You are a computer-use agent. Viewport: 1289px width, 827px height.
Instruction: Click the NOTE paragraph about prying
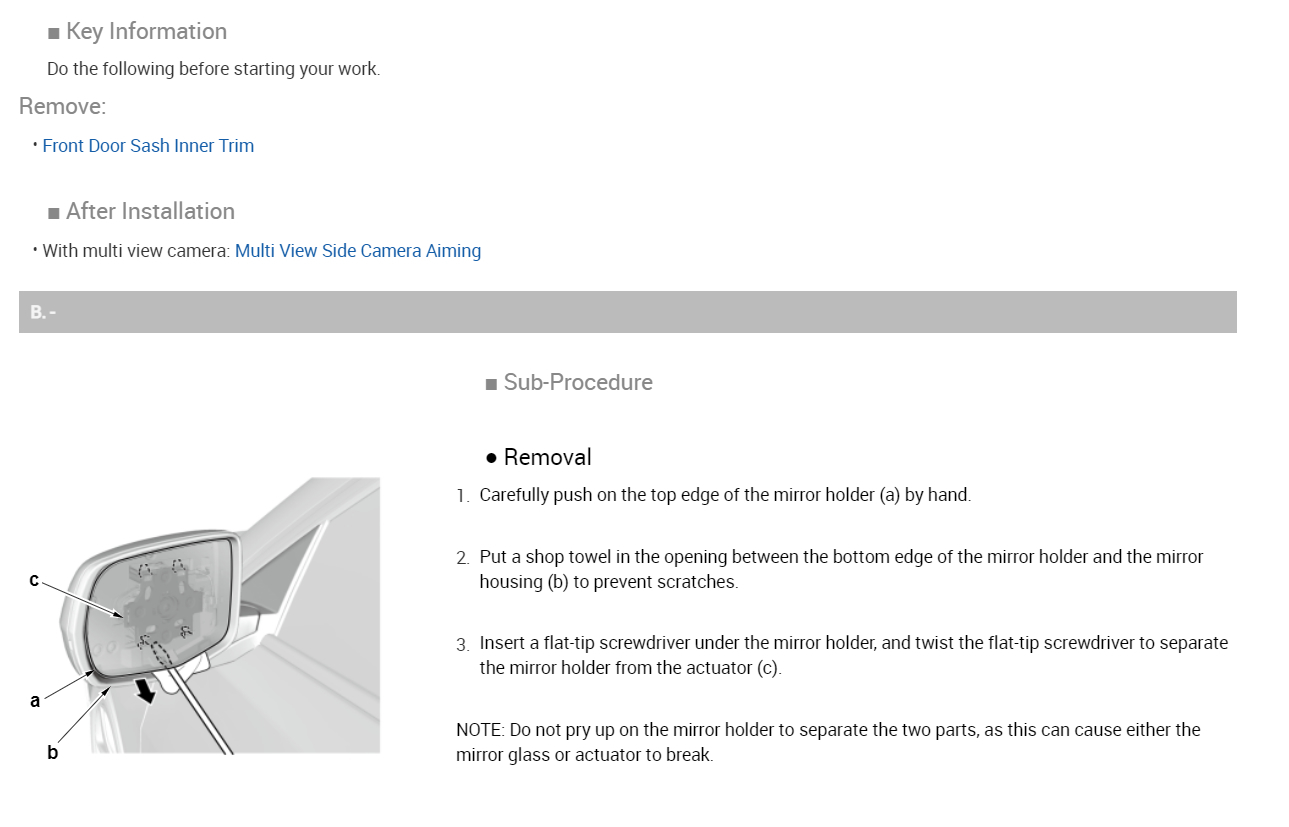click(828, 742)
